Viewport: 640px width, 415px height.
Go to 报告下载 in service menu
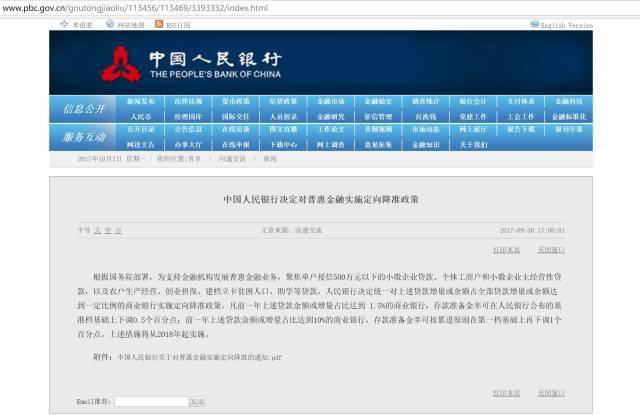[x=521, y=129]
